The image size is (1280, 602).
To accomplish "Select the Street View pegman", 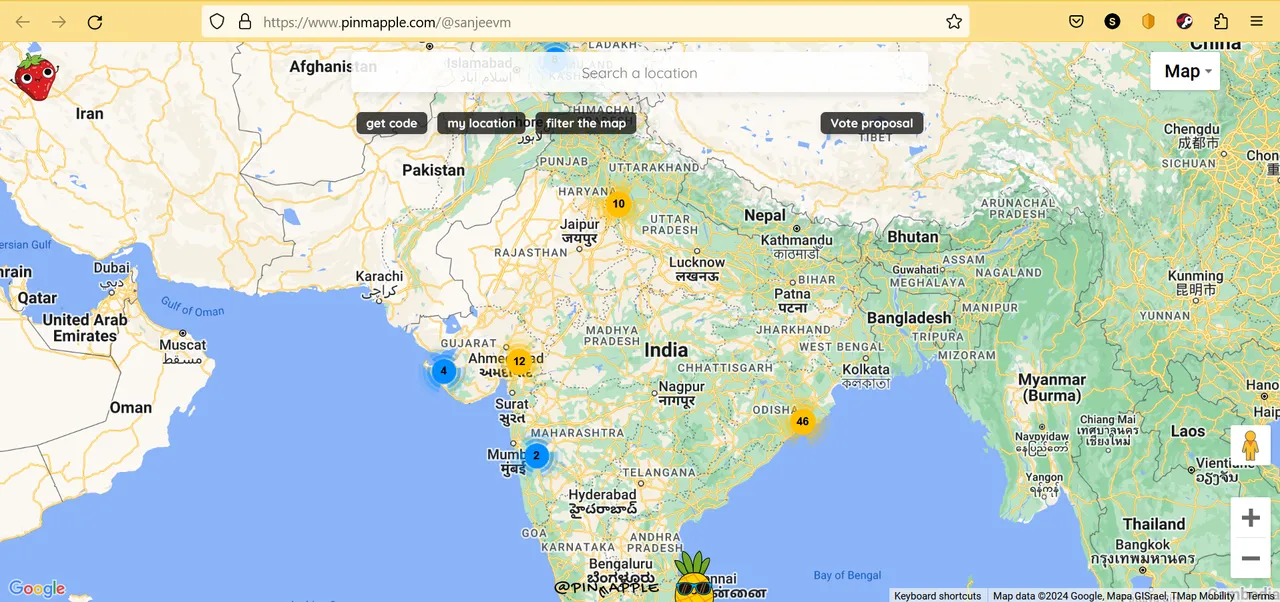I will (x=1250, y=445).
